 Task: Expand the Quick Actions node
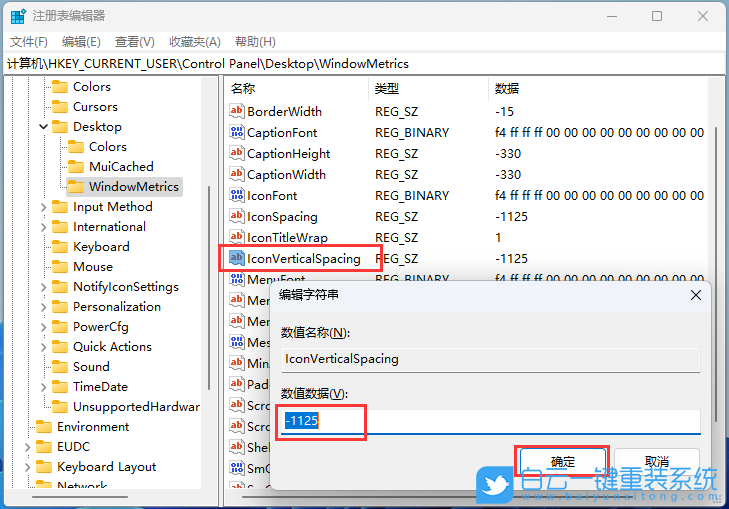point(43,347)
